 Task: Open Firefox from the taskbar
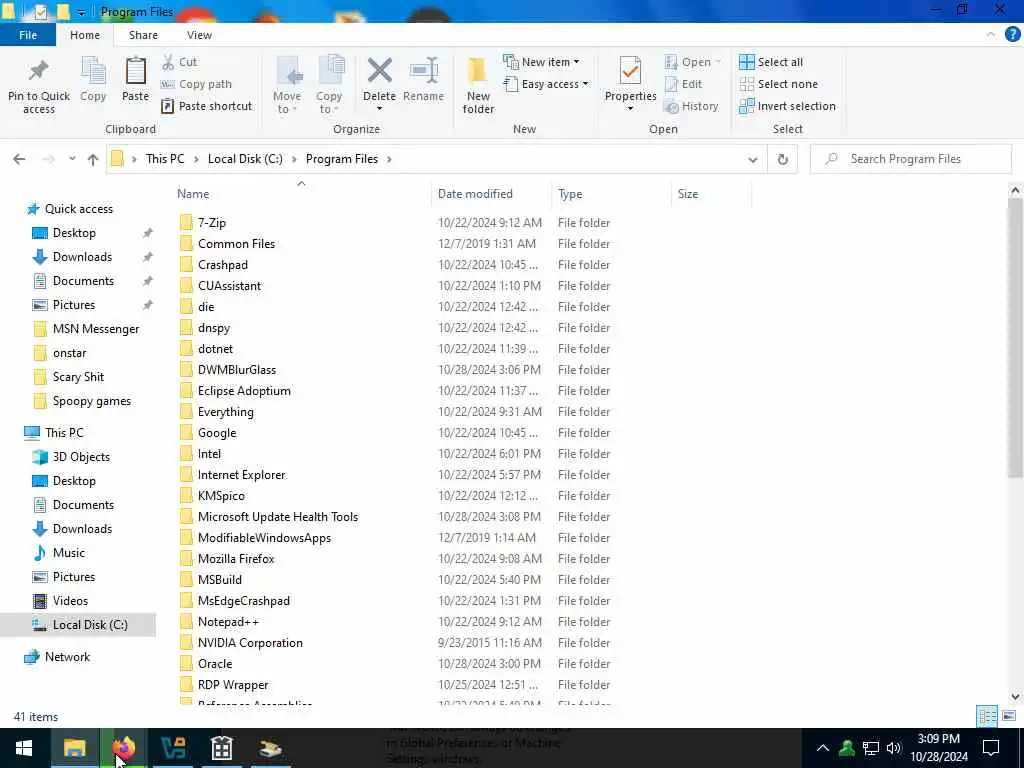pos(124,748)
